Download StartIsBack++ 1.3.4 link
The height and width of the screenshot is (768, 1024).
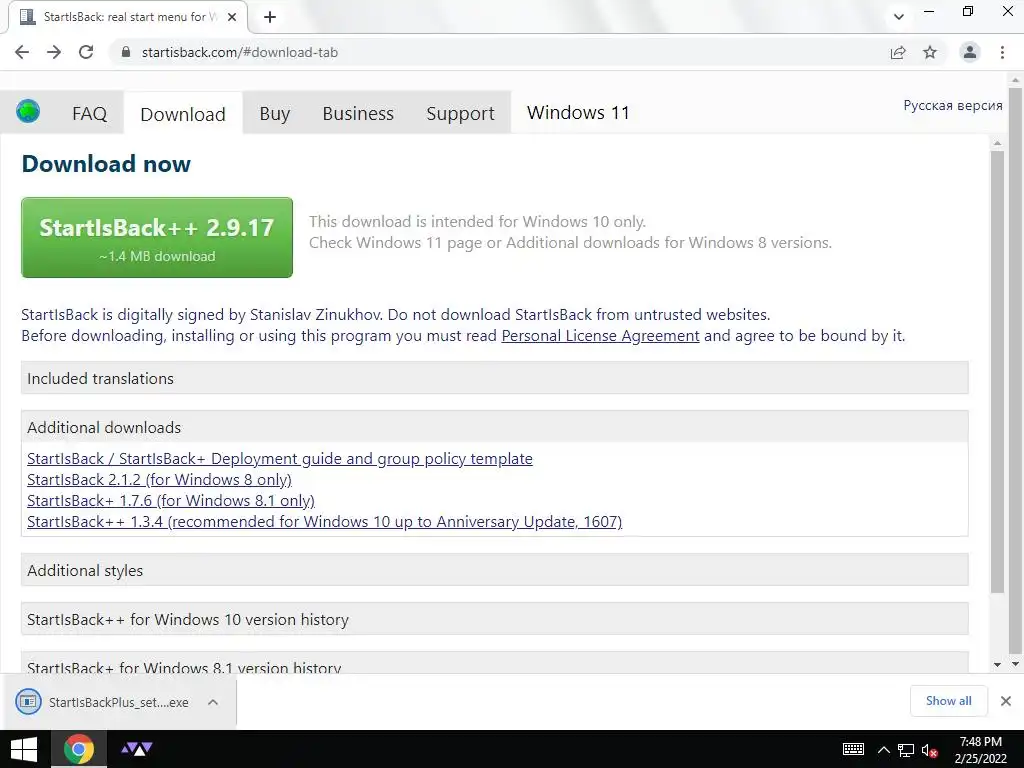325,522
